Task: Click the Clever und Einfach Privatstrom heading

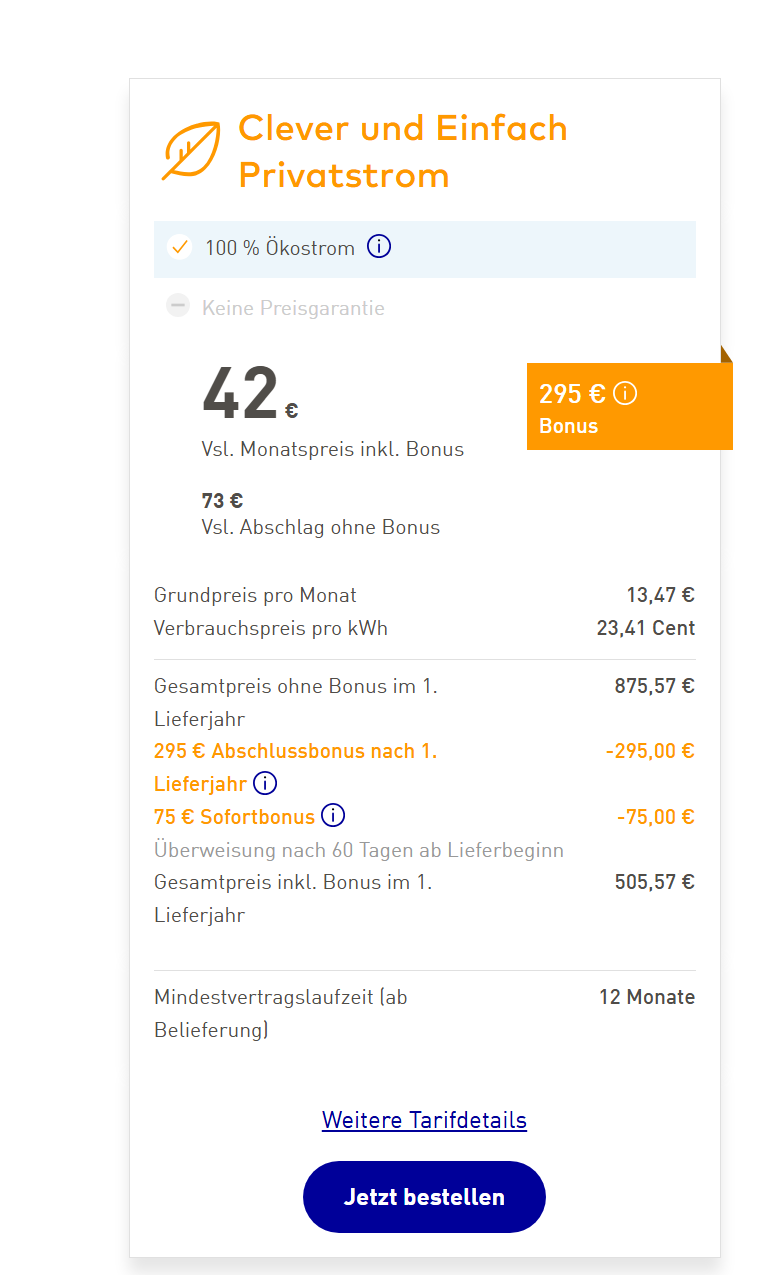Action: (x=402, y=151)
